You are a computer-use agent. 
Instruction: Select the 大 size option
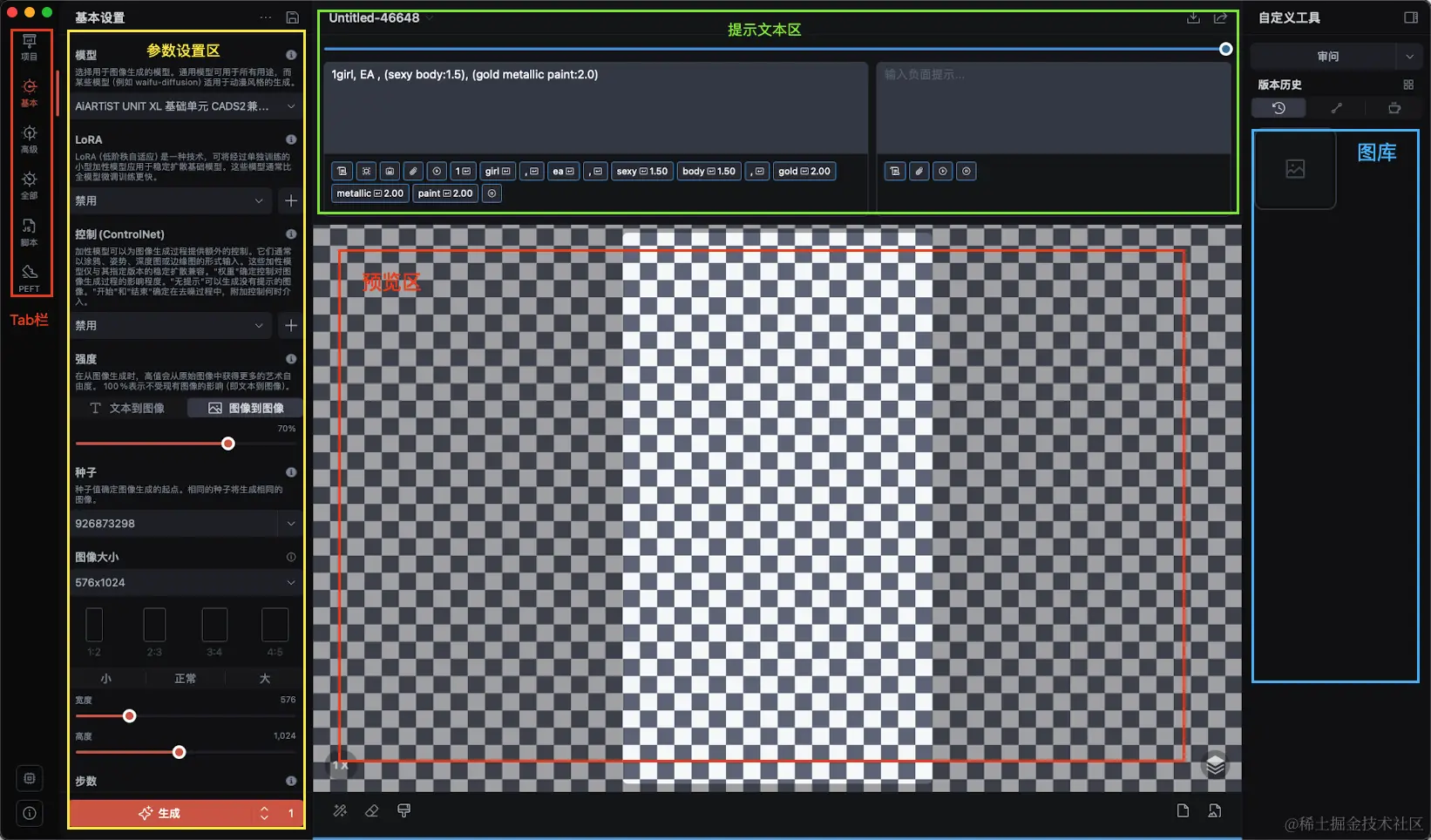click(265, 678)
